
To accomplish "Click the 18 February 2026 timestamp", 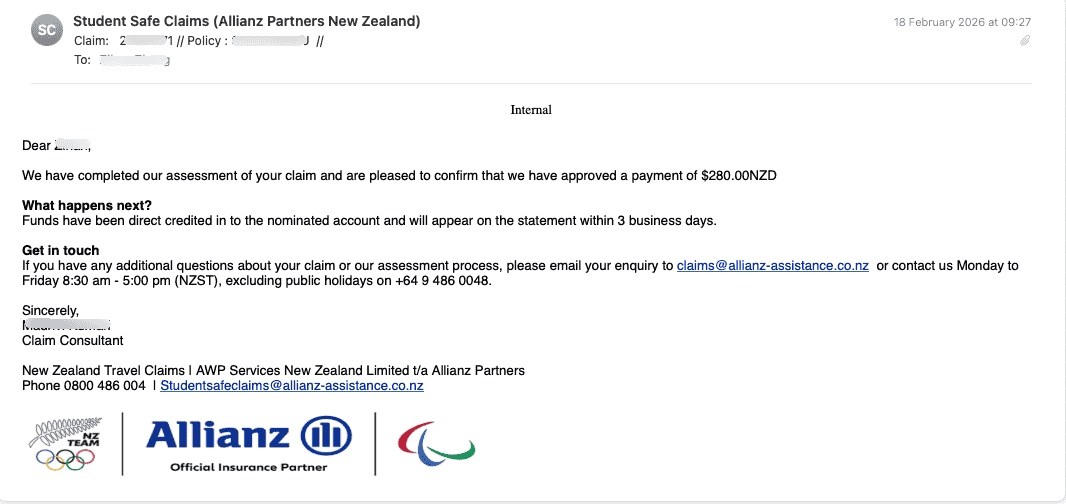I will click(x=961, y=22).
